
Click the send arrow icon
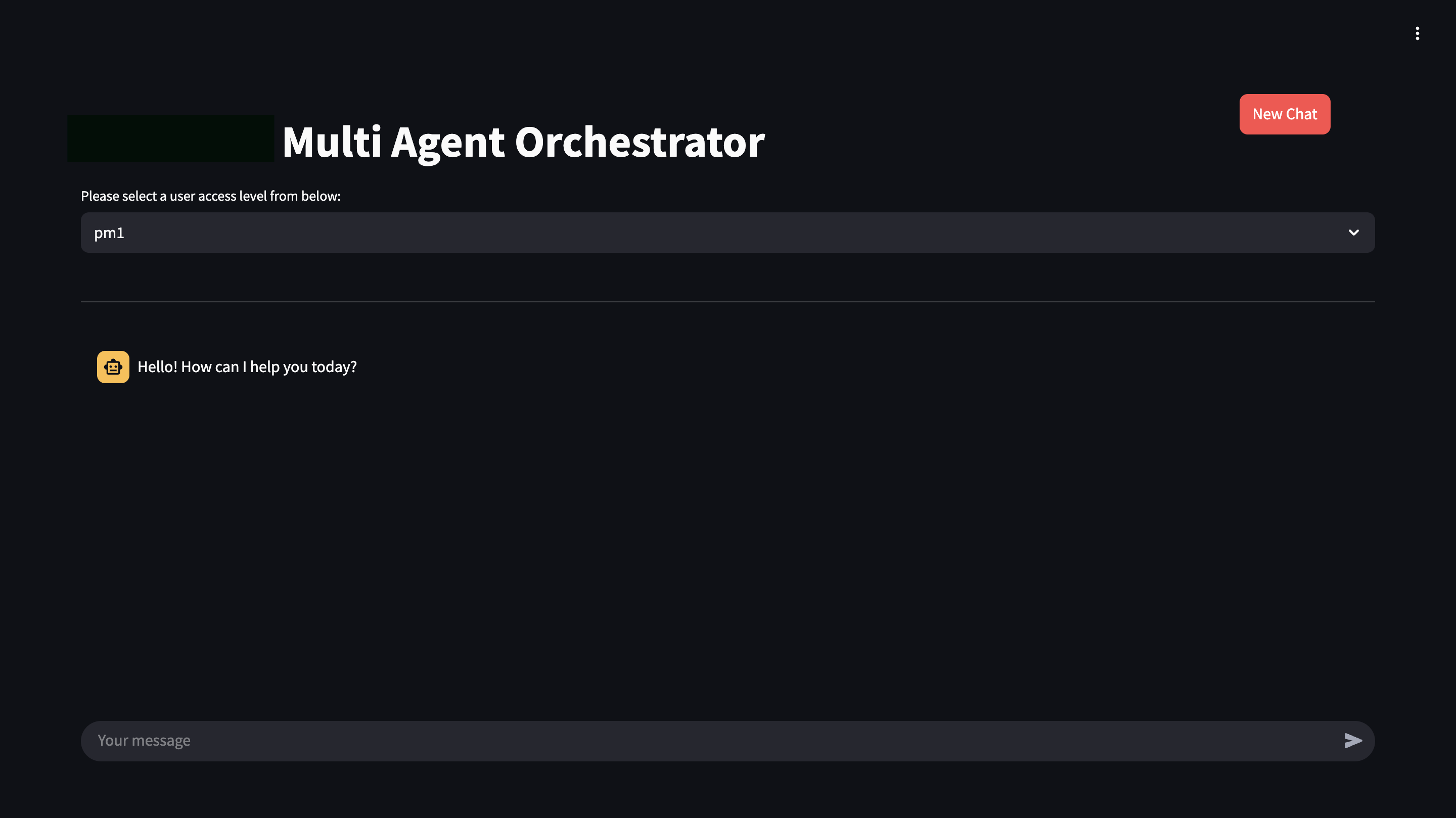(1352, 741)
